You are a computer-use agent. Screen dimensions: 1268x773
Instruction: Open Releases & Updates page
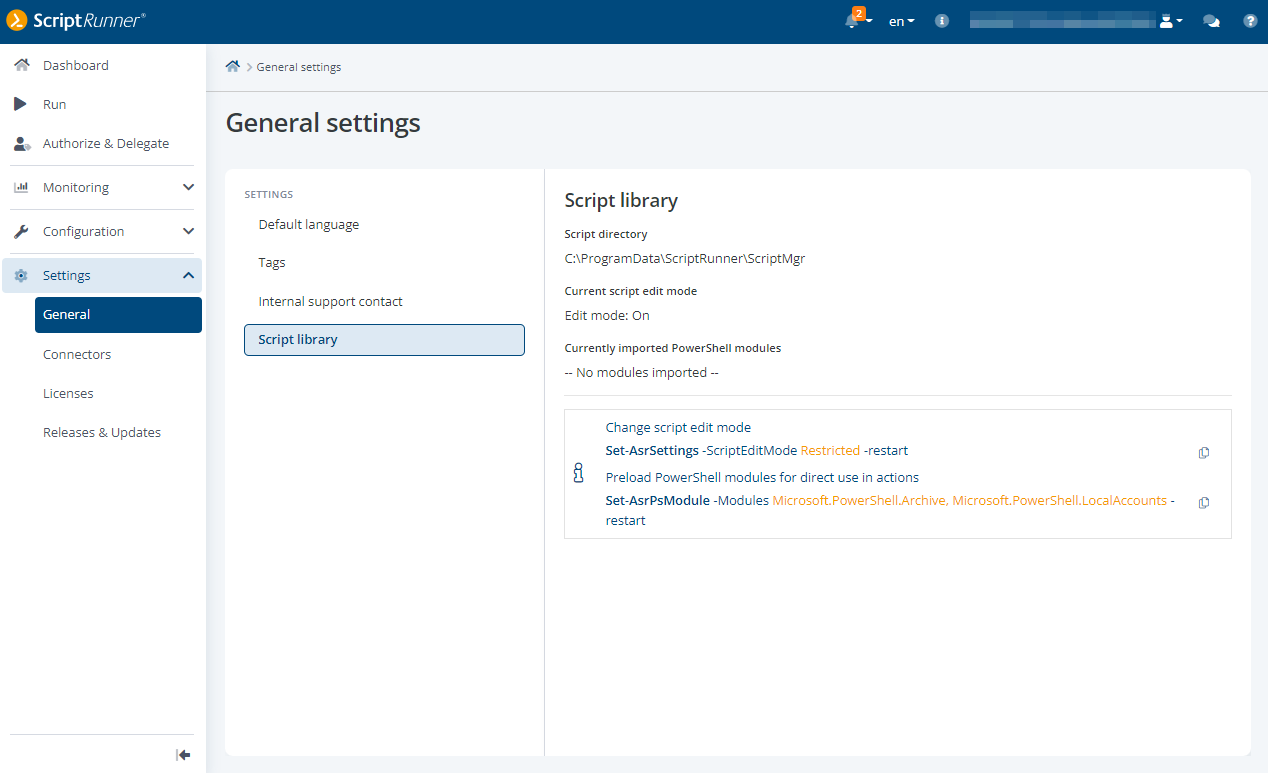coord(102,432)
